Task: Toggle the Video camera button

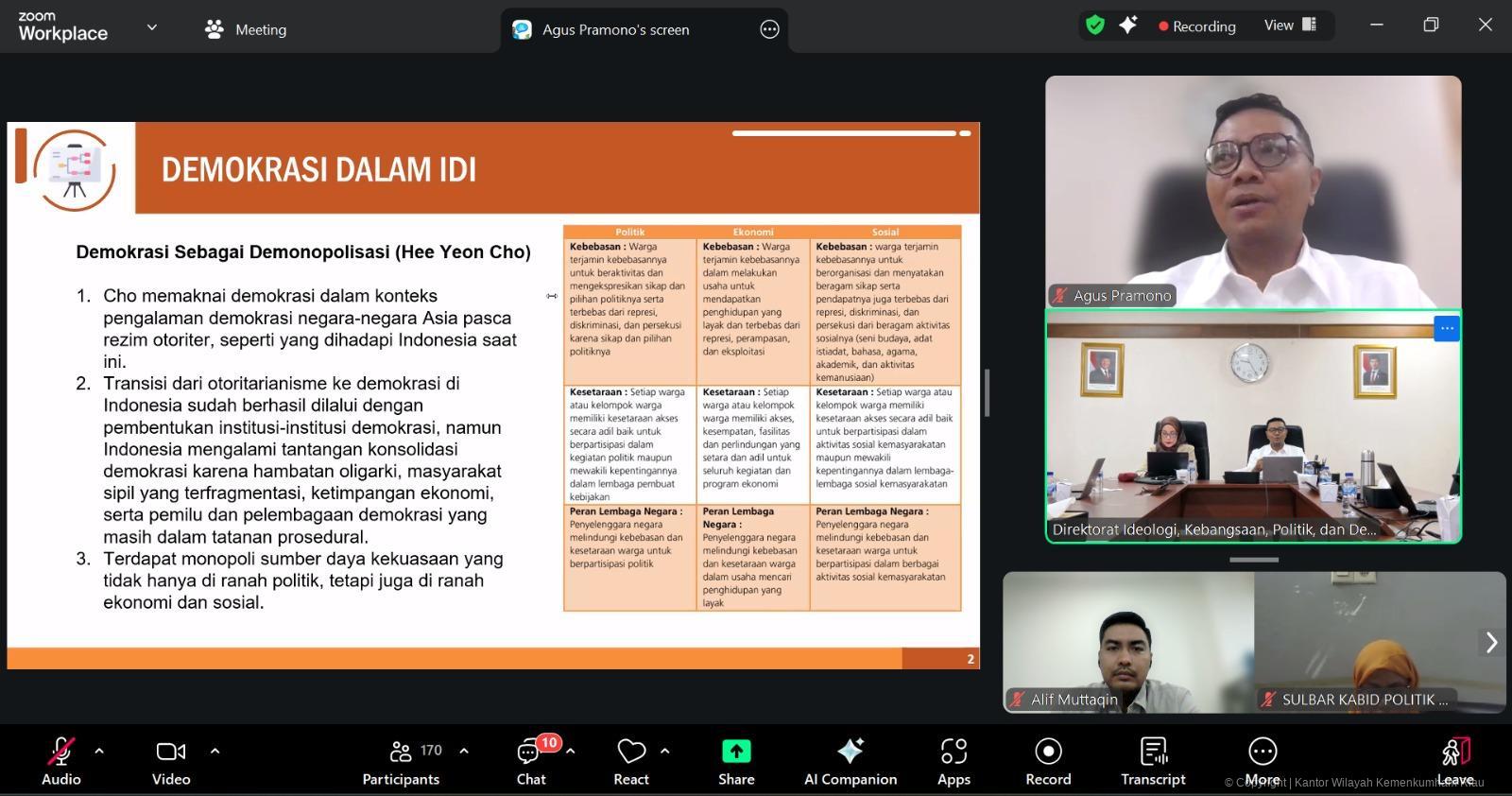Action: [x=171, y=759]
